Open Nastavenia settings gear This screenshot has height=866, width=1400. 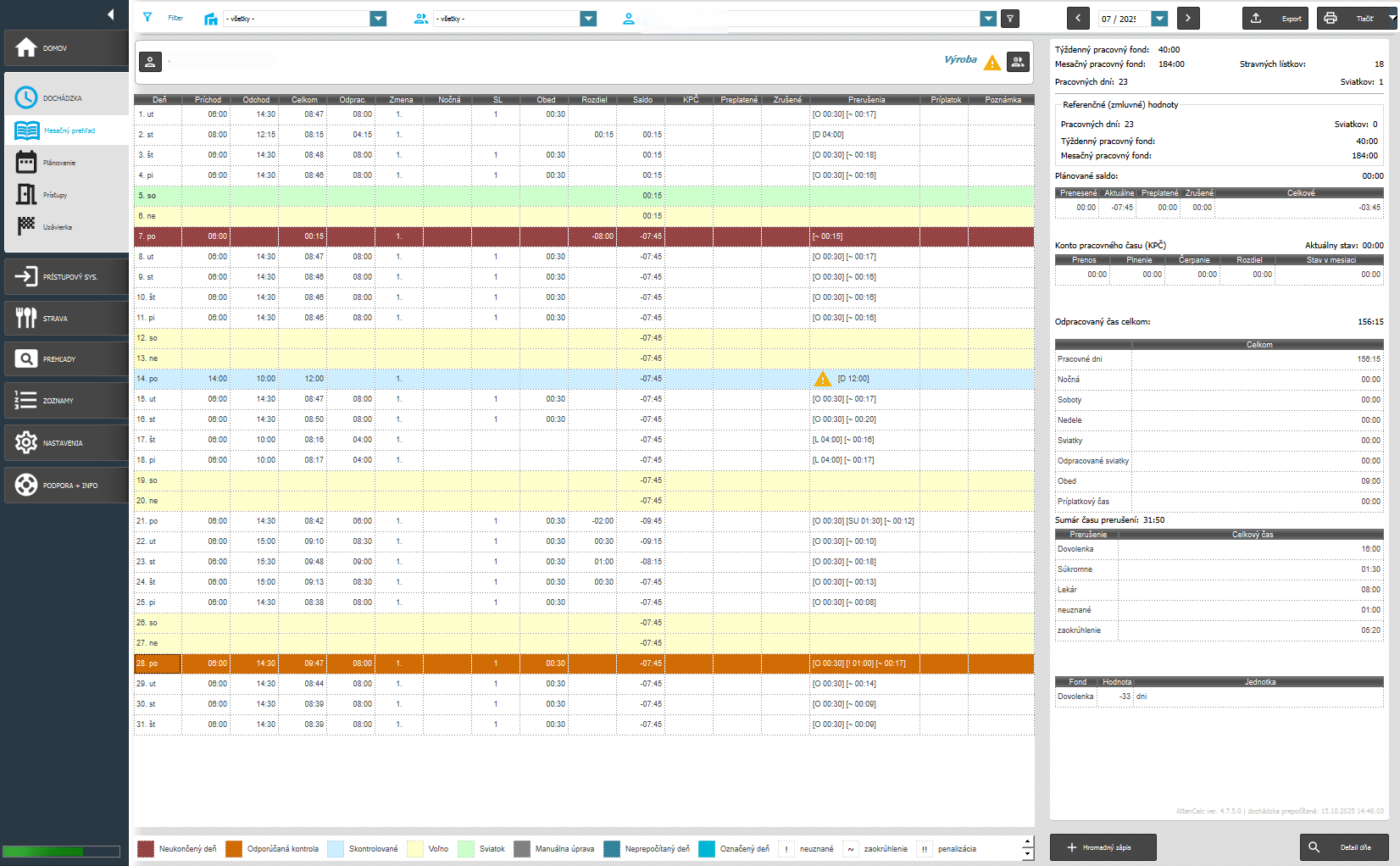(x=66, y=442)
